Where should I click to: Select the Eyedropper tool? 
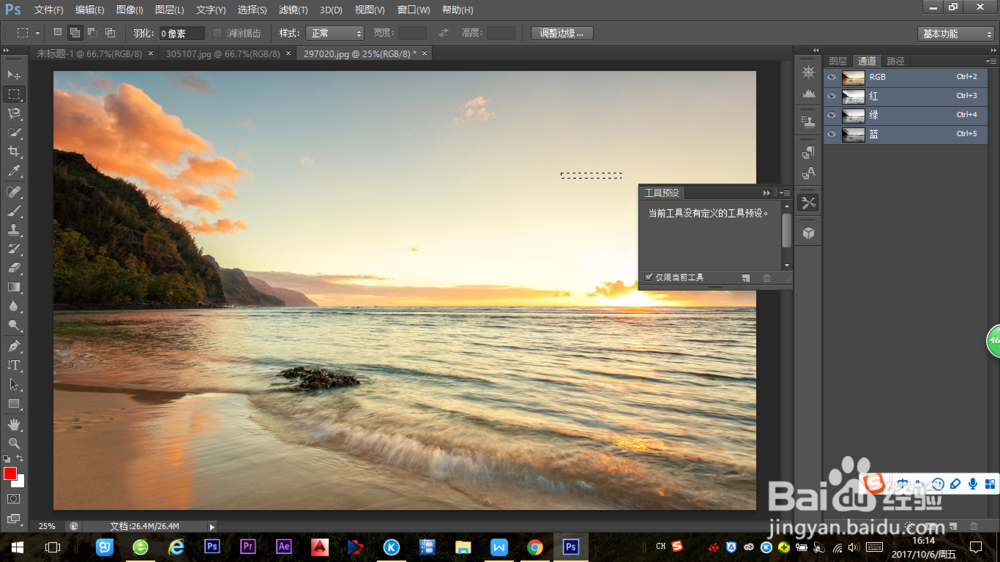click(13, 171)
